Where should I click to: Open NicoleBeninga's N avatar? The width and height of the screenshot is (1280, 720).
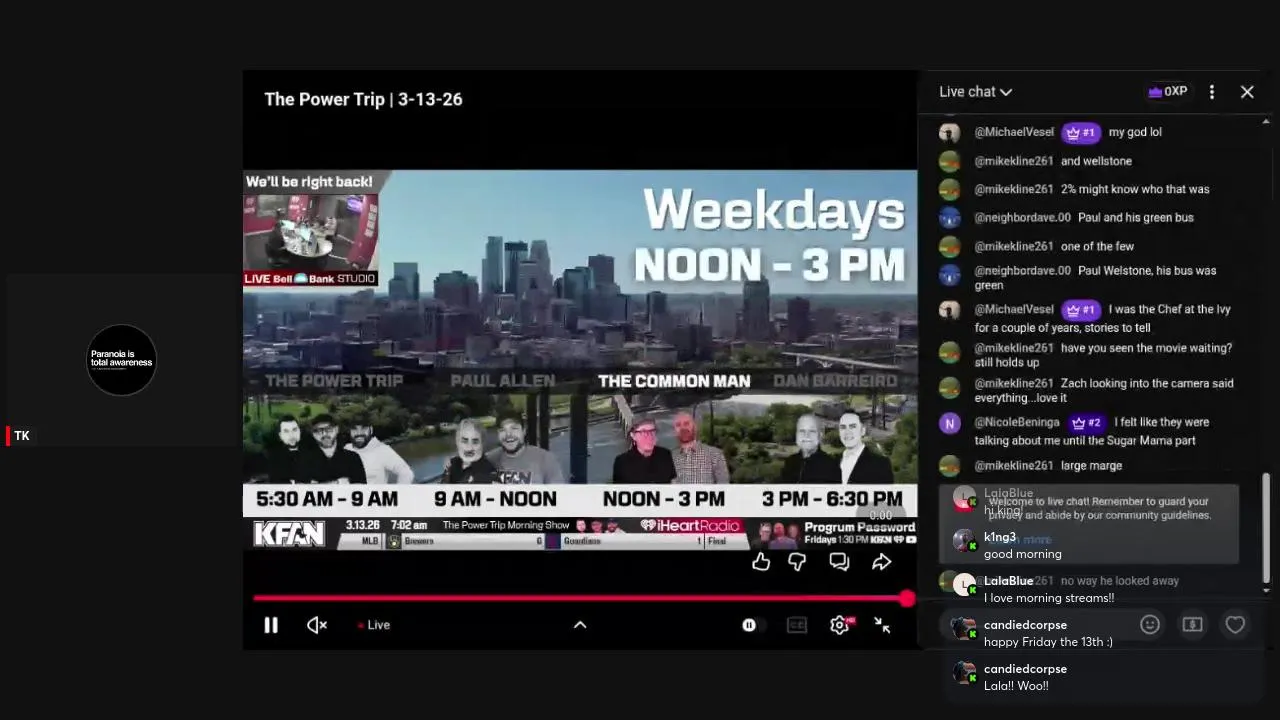coord(950,423)
